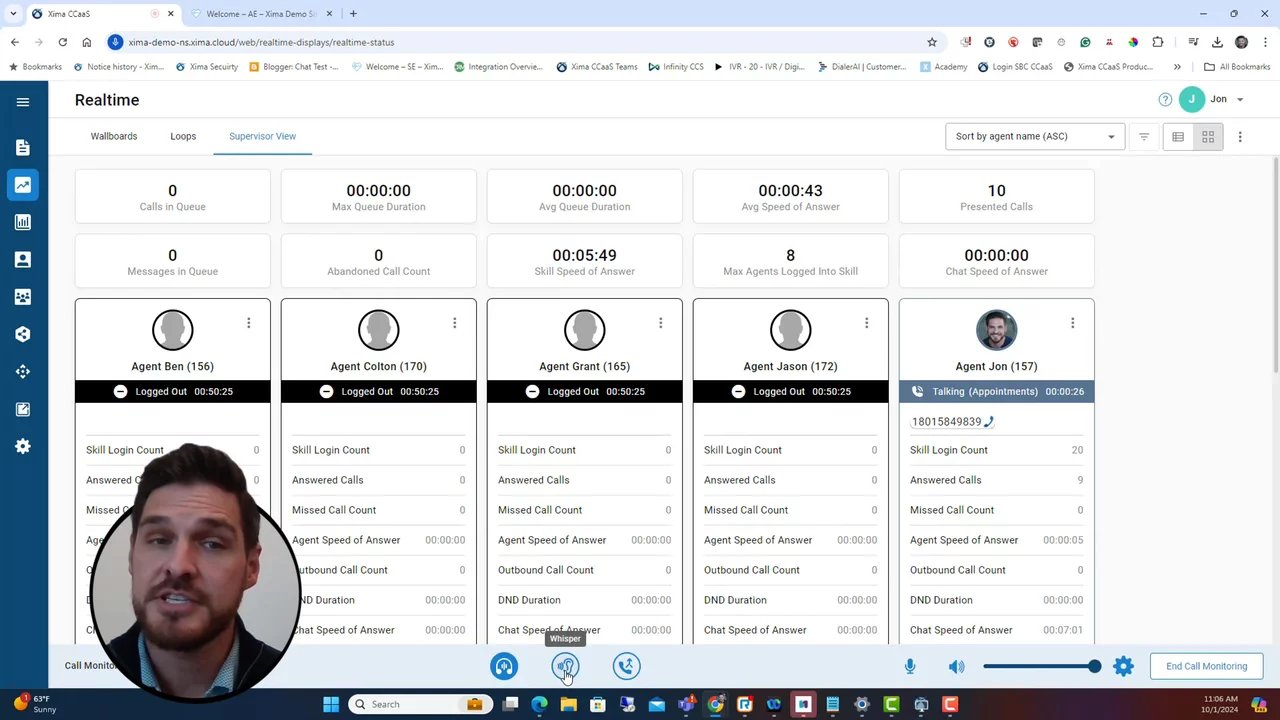1280x720 pixels.
Task: Click the monitoring volume slider
Action: pyautogui.click(x=1040, y=666)
